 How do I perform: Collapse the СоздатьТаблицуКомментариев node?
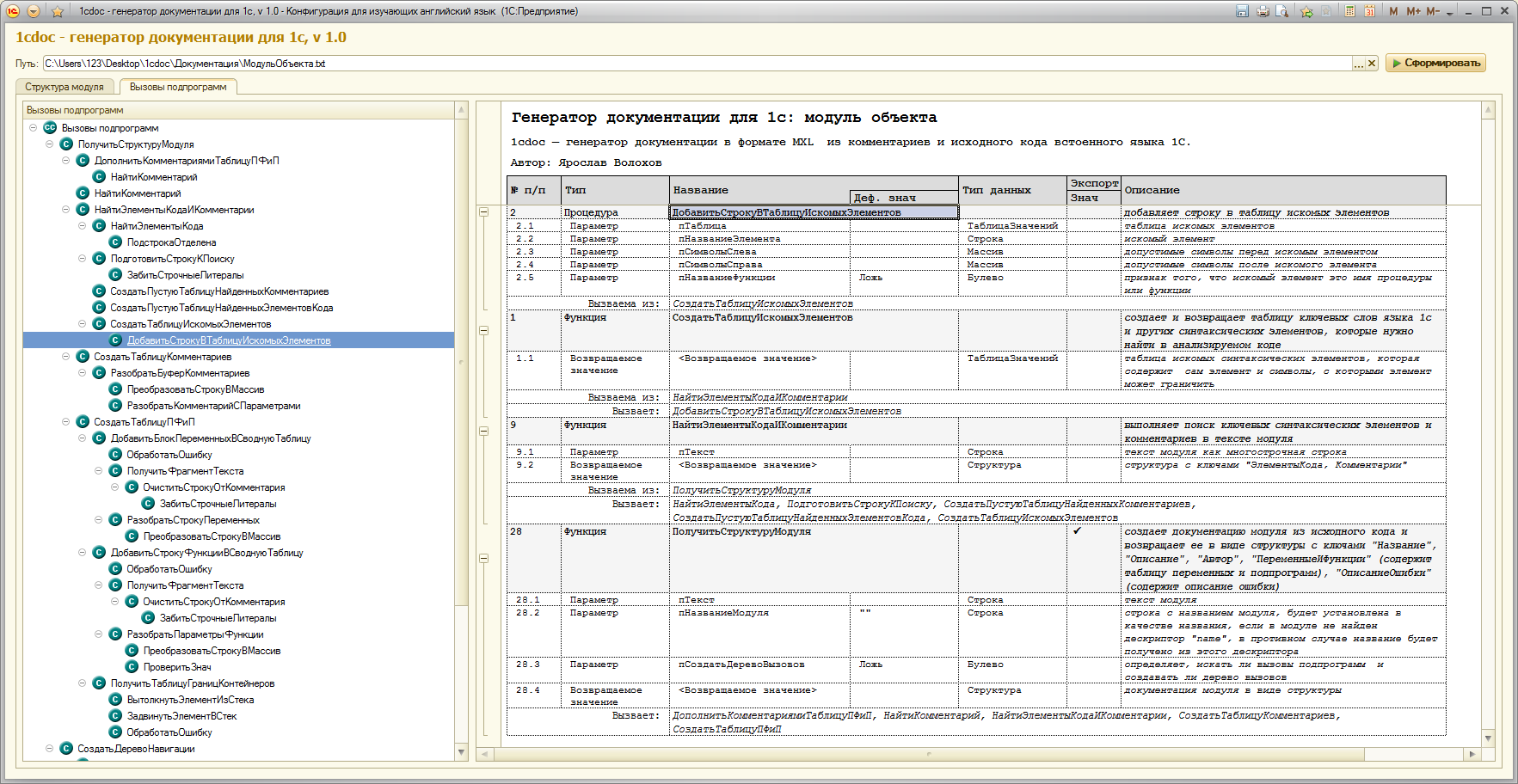66,357
